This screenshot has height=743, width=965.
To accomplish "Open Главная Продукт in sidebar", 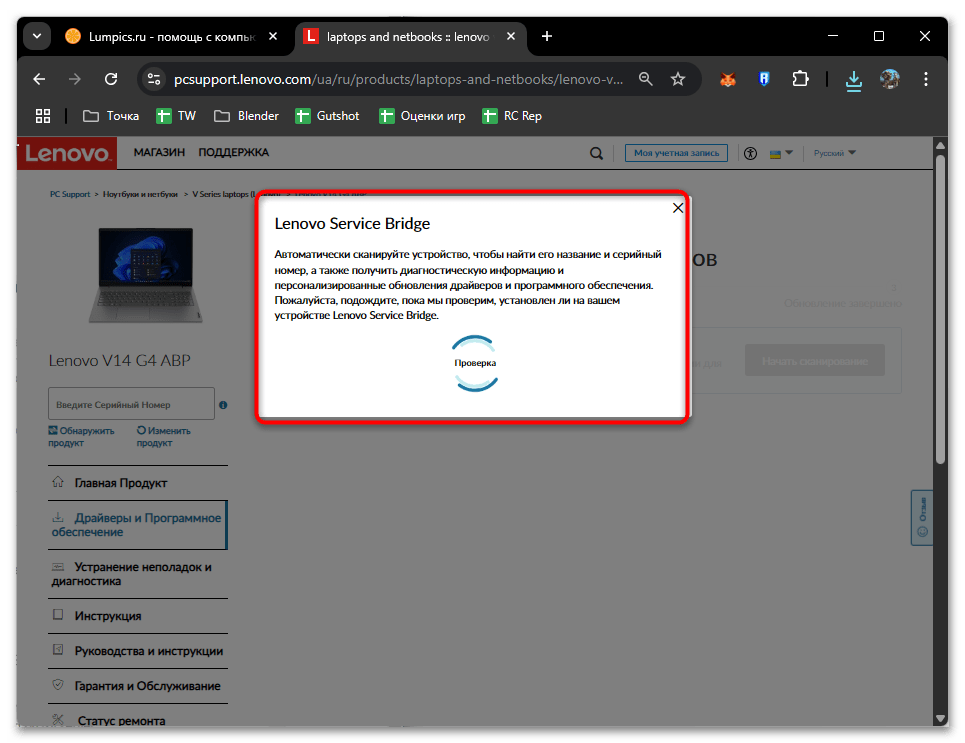I will pos(138,483).
